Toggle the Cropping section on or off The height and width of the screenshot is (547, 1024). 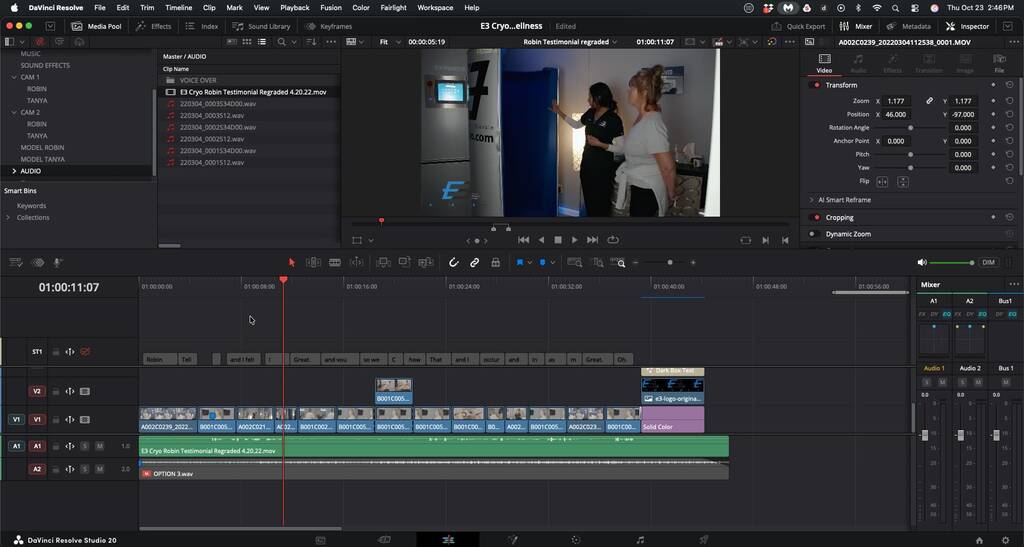pyautogui.click(x=817, y=217)
